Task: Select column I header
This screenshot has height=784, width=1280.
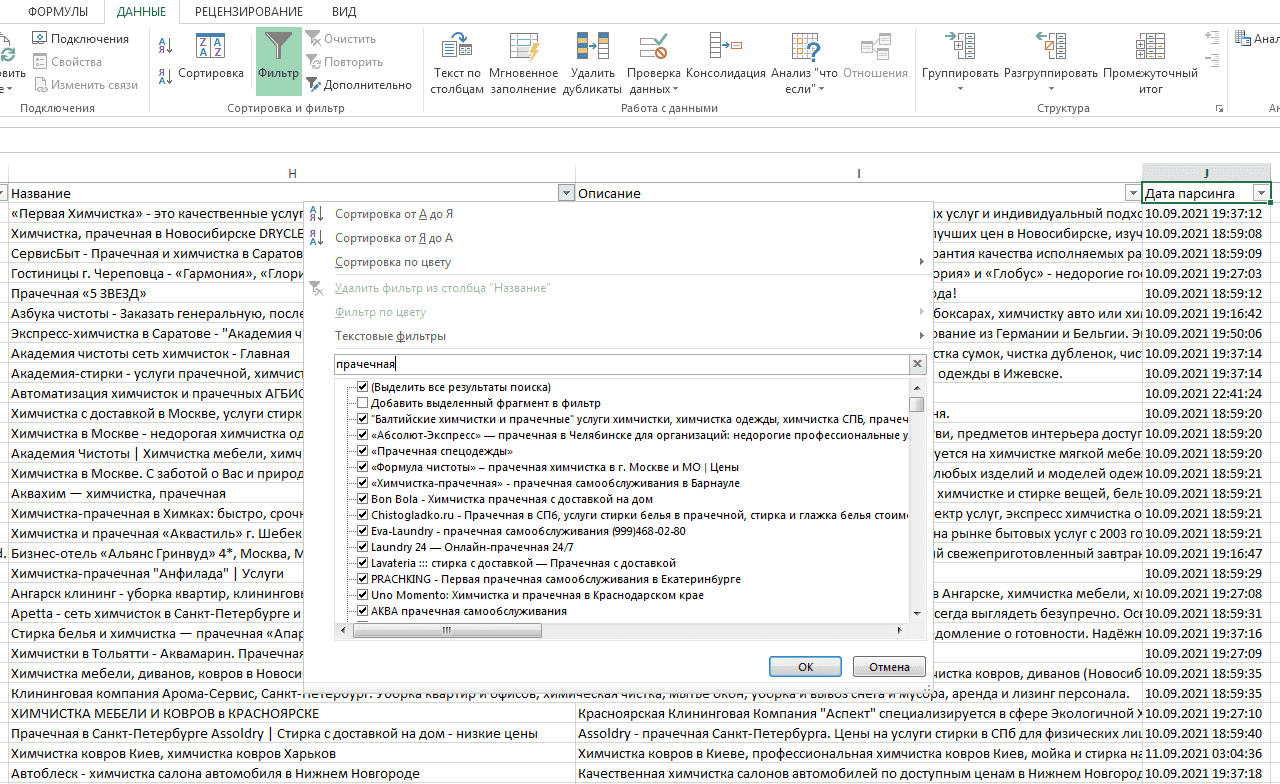Action: 859,173
